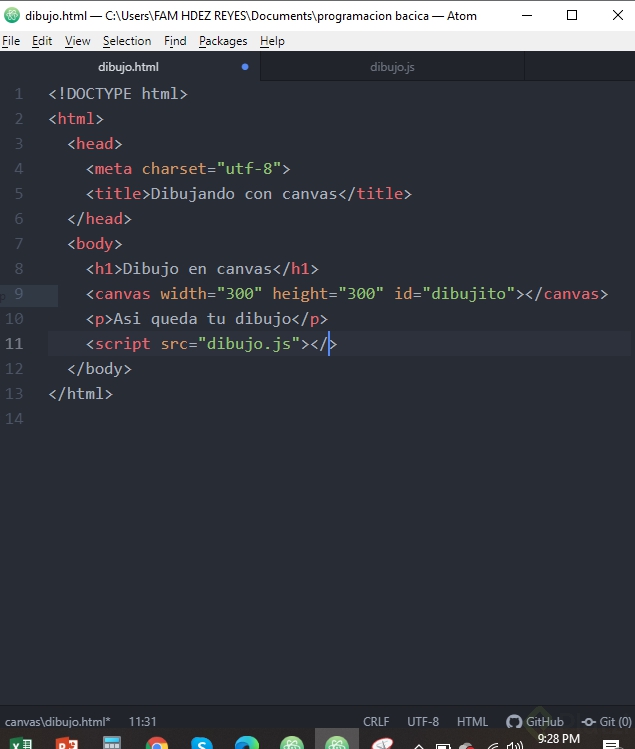Click the width="300" attribute
635x749 pixels.
click(211, 293)
